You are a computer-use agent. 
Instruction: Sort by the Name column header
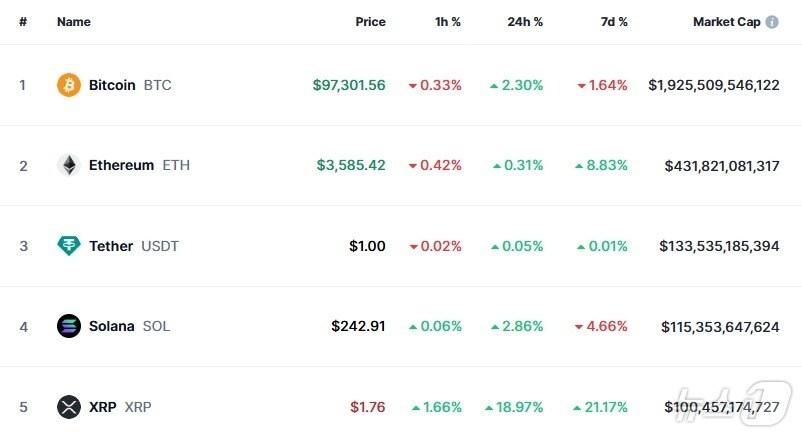[x=74, y=21]
